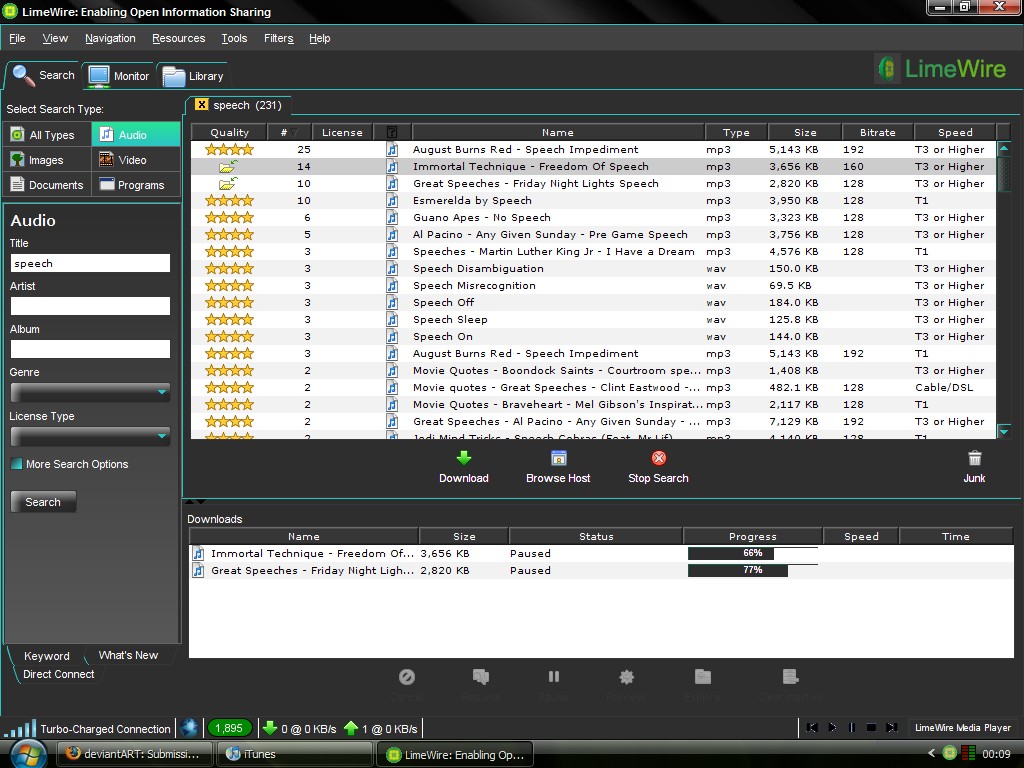Open the Resources menu
The image size is (1024, 768).
(178, 39)
